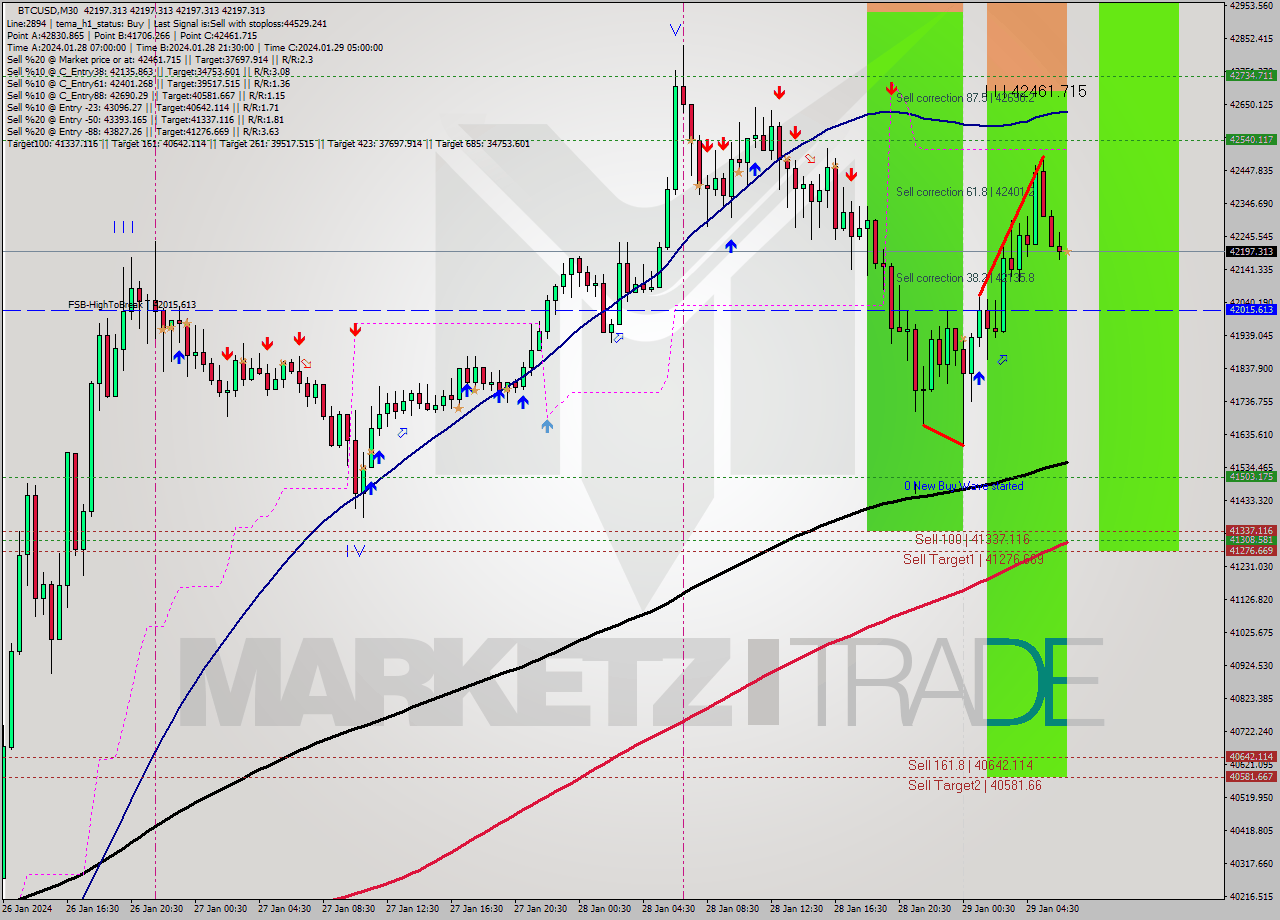This screenshot has height=920, width=1280.
Task: Select the '0 New Buy Wave started' label
Action: point(964,486)
